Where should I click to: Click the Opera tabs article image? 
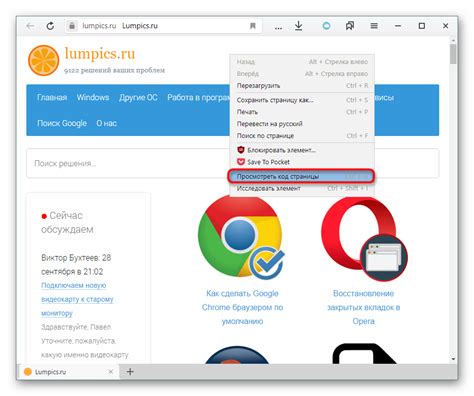point(364,239)
